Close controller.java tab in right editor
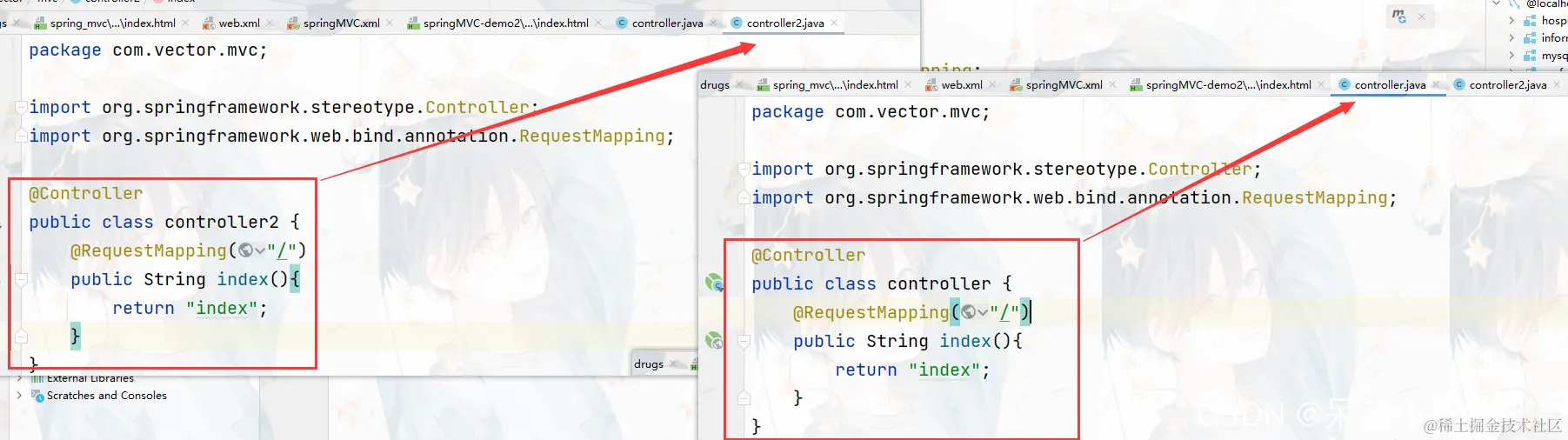The width and height of the screenshot is (1568, 440). pyautogui.click(x=1436, y=84)
